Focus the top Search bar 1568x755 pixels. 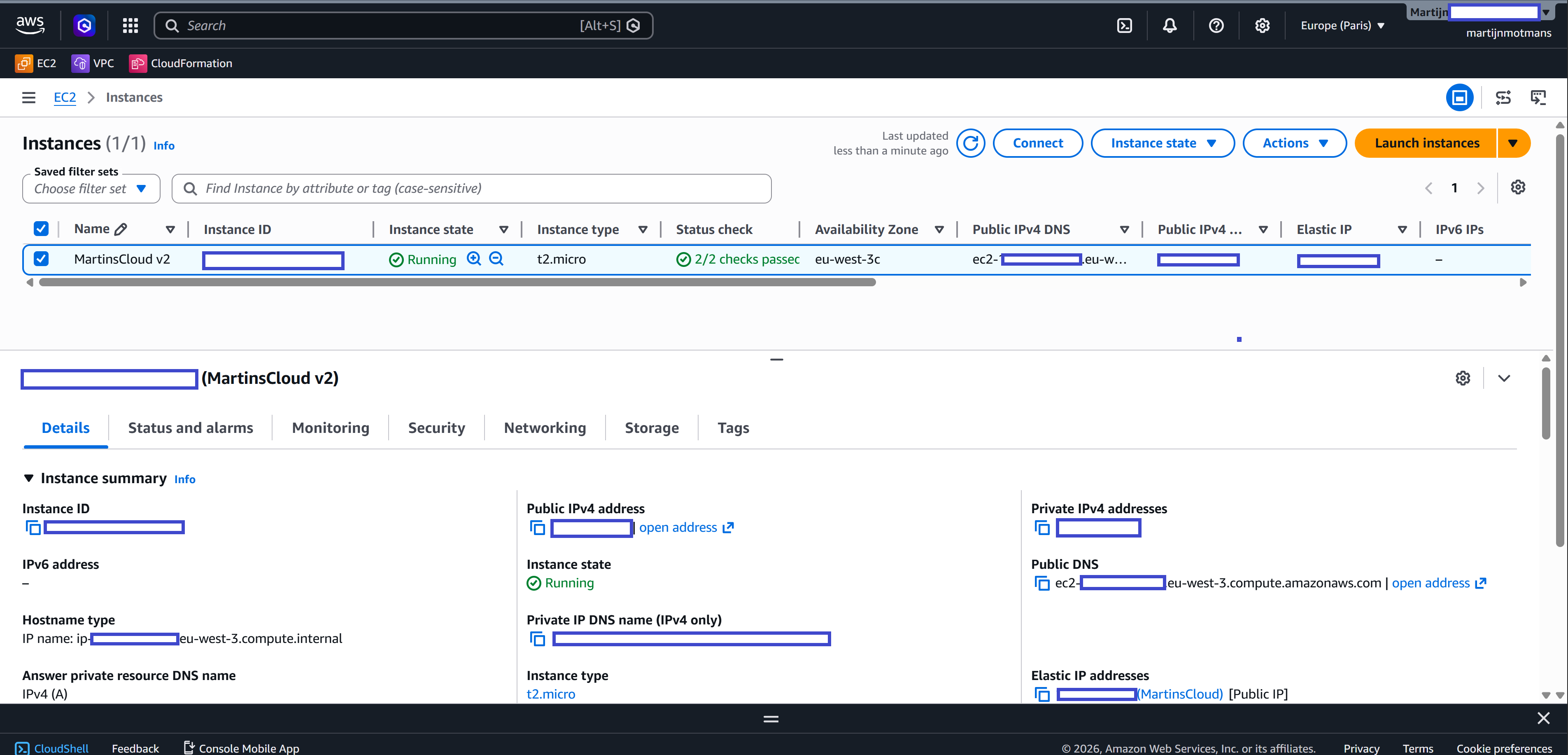pyautogui.click(x=403, y=26)
